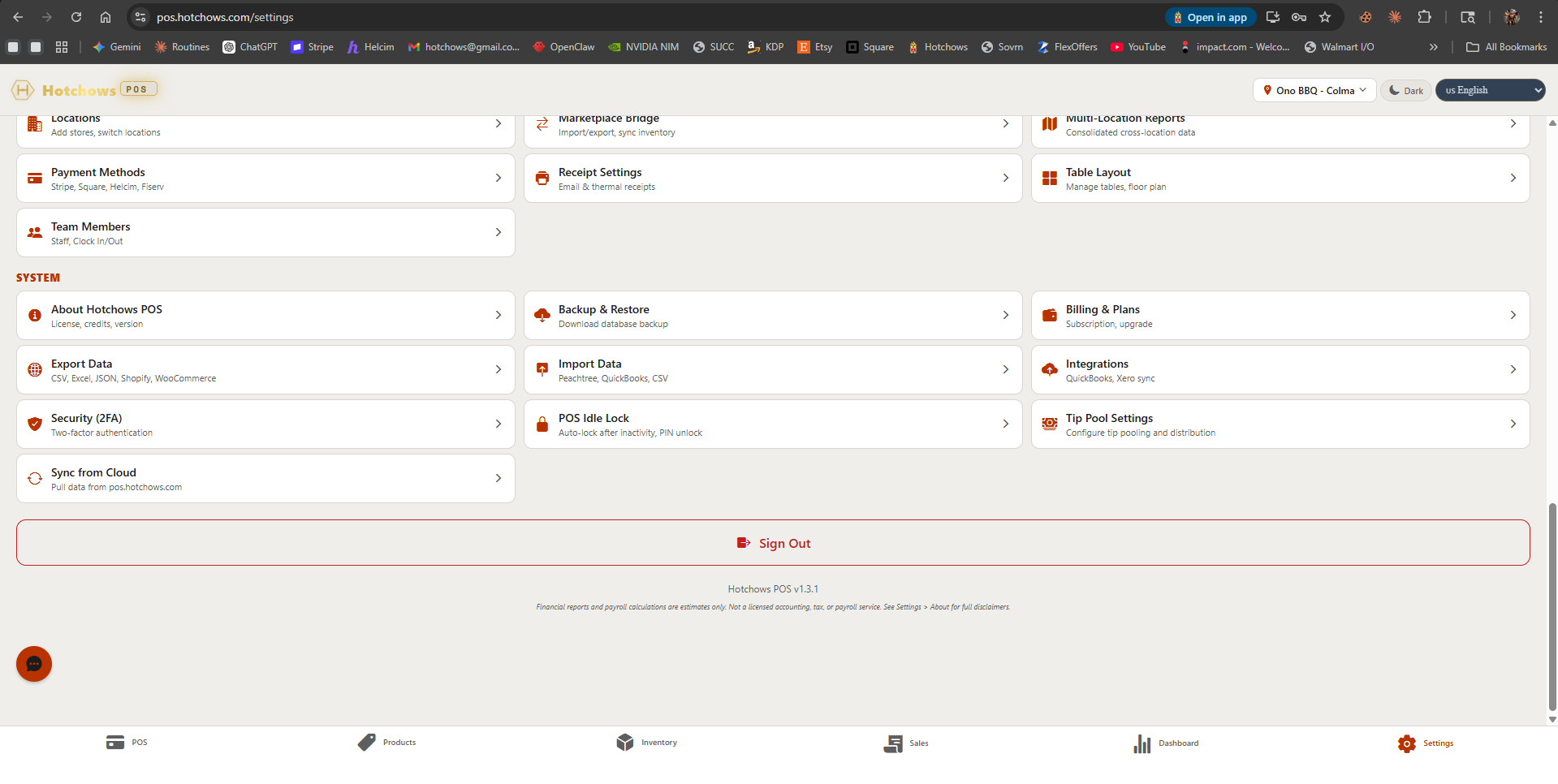Click the Team Members people icon
The image size is (1558, 784).
[x=35, y=233]
